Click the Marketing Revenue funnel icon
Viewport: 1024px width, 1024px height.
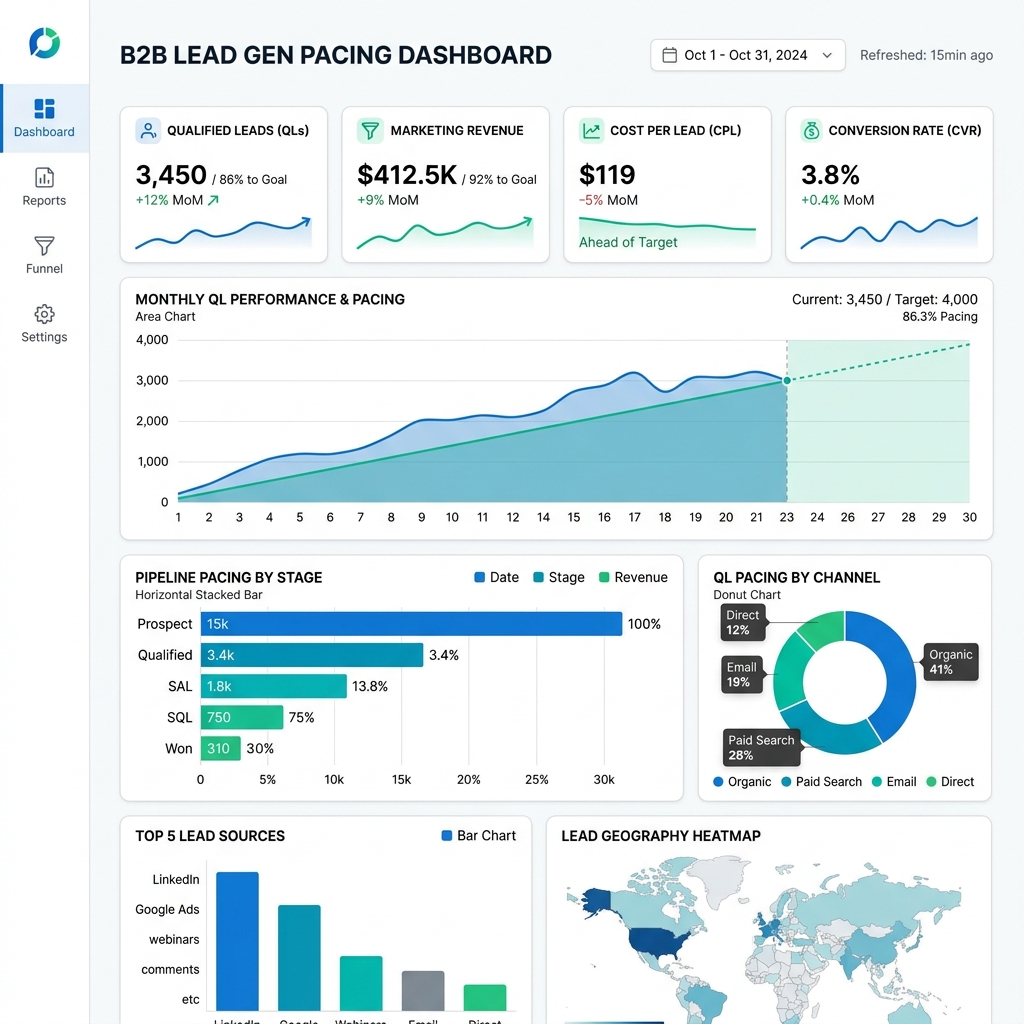pos(370,131)
